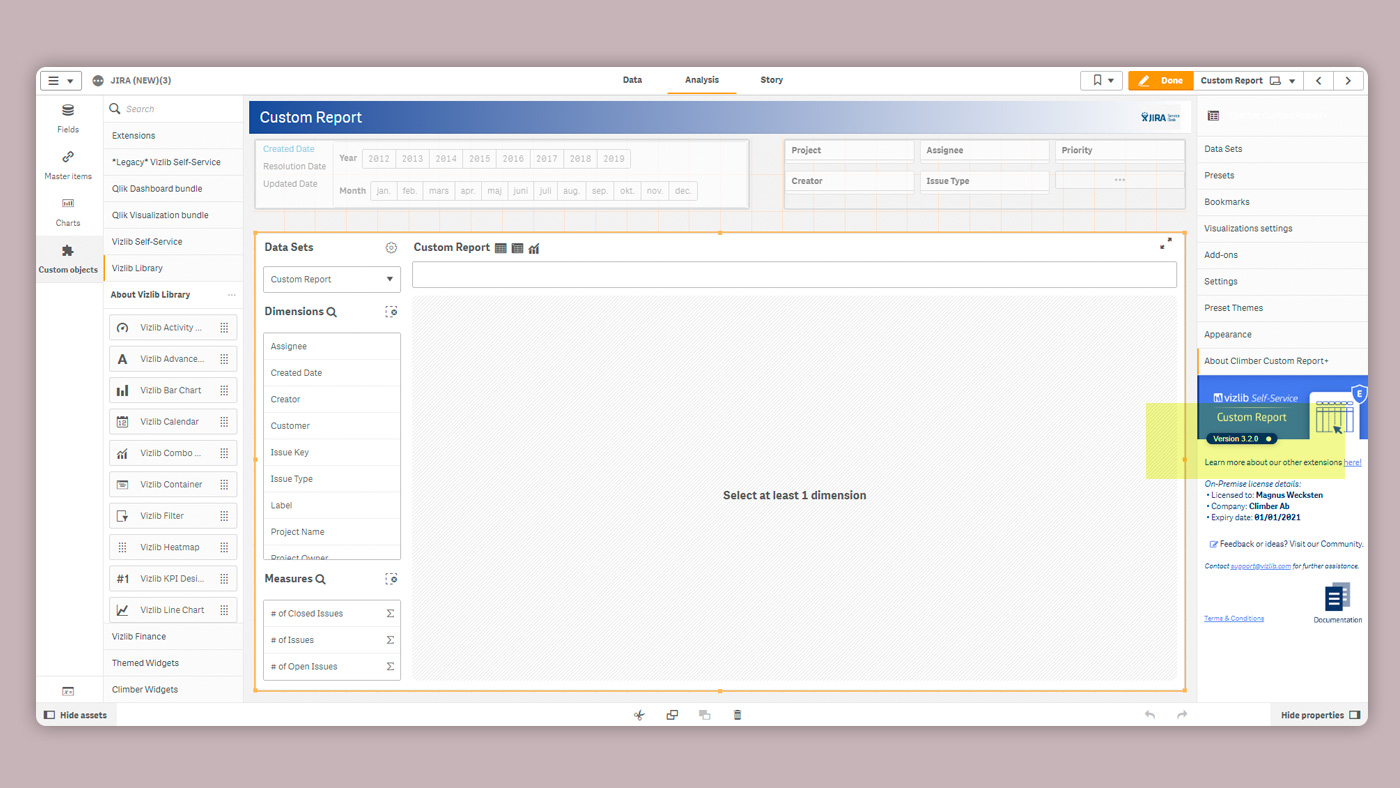Click the copy icon in bottom toolbar
This screenshot has width=1400, height=788.
[672, 715]
